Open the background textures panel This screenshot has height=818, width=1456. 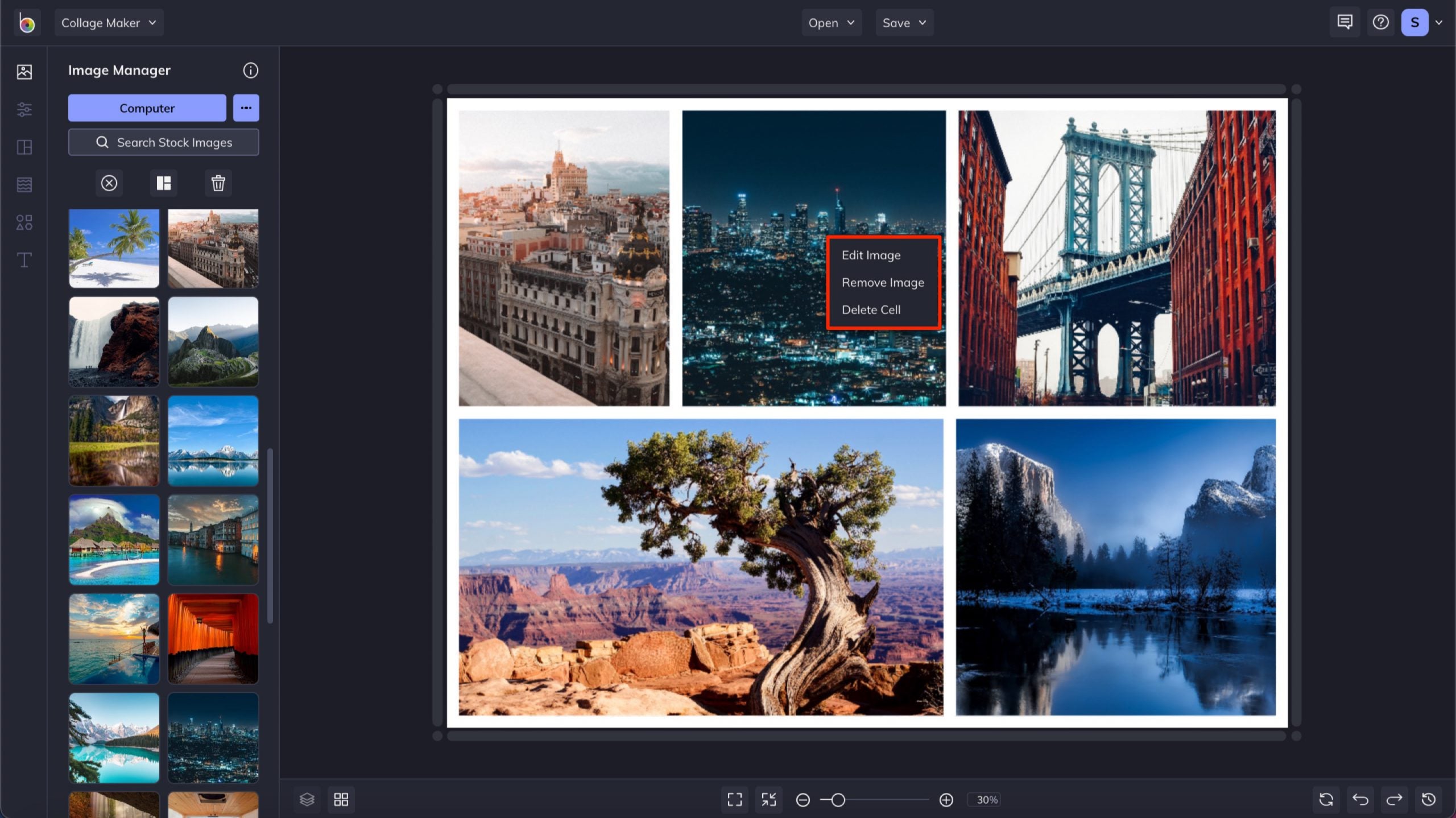(x=24, y=184)
